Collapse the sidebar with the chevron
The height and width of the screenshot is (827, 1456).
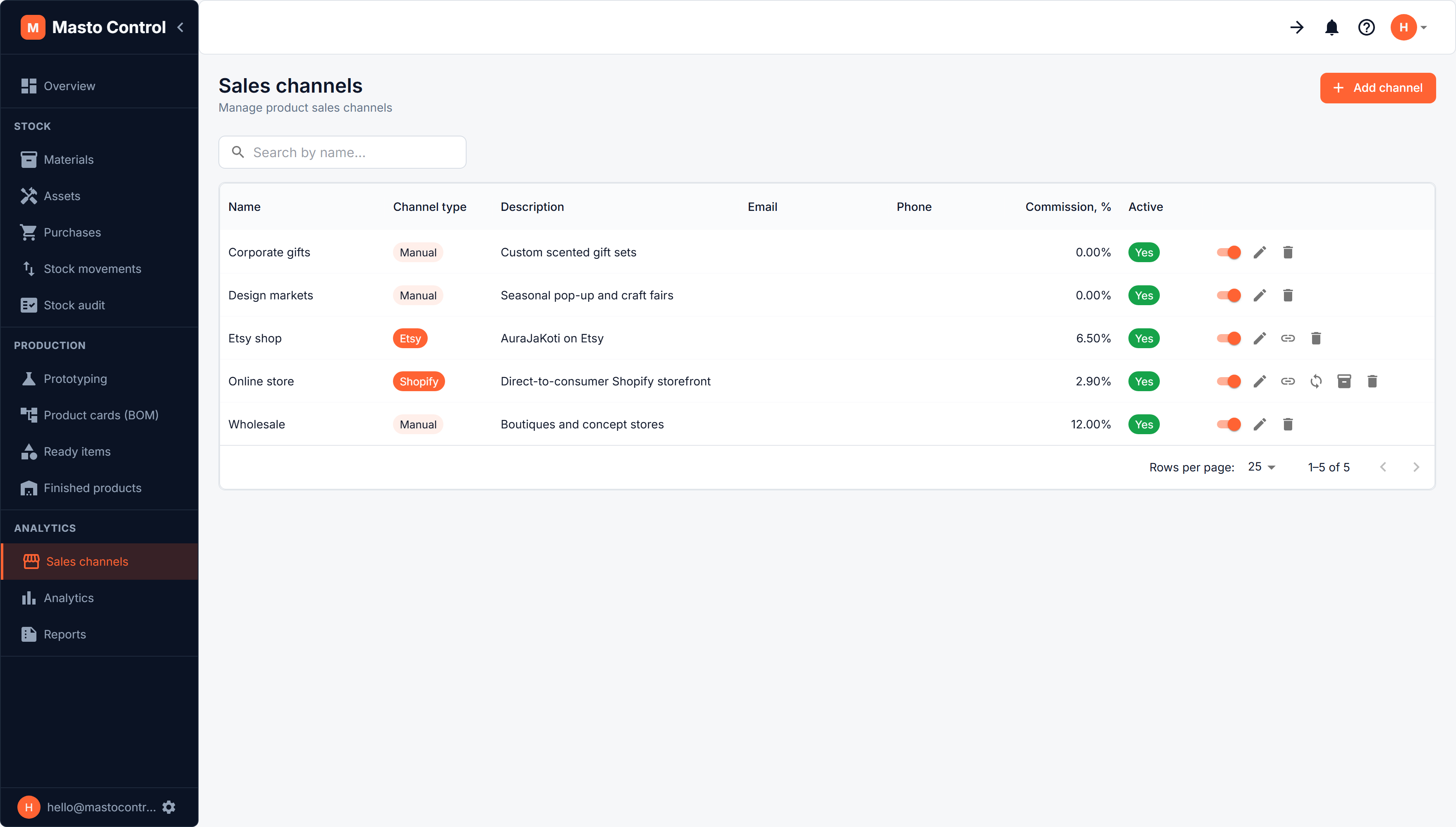[x=180, y=27]
